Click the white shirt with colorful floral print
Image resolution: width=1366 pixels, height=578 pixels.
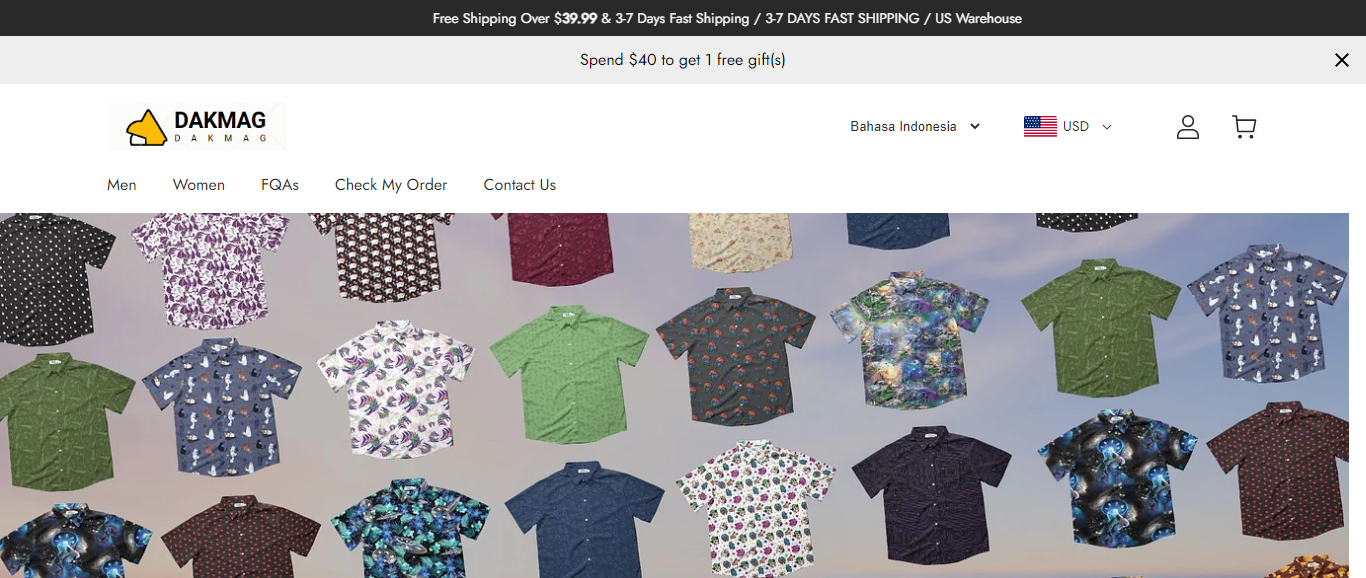pos(756,505)
